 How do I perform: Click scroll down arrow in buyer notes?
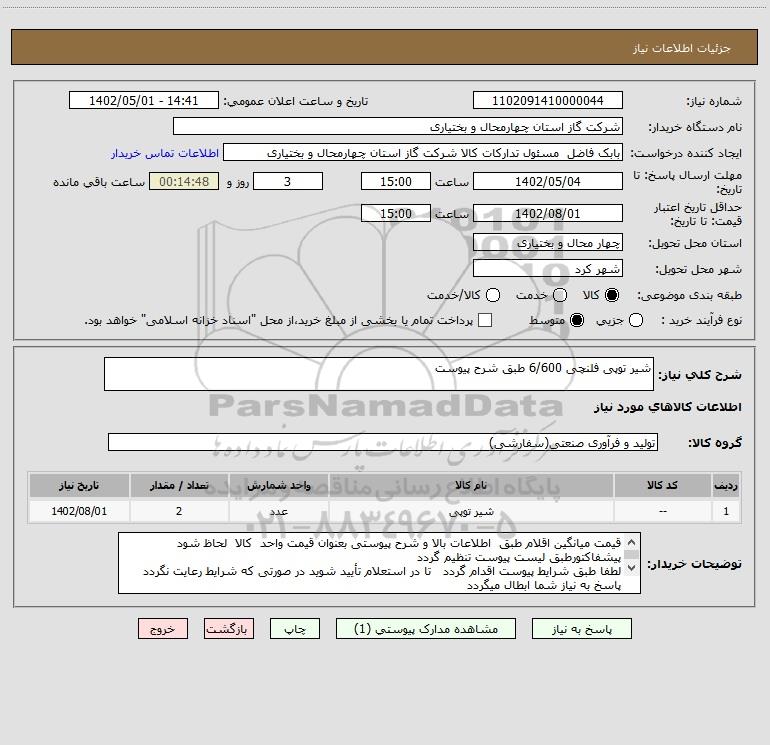pos(632,568)
